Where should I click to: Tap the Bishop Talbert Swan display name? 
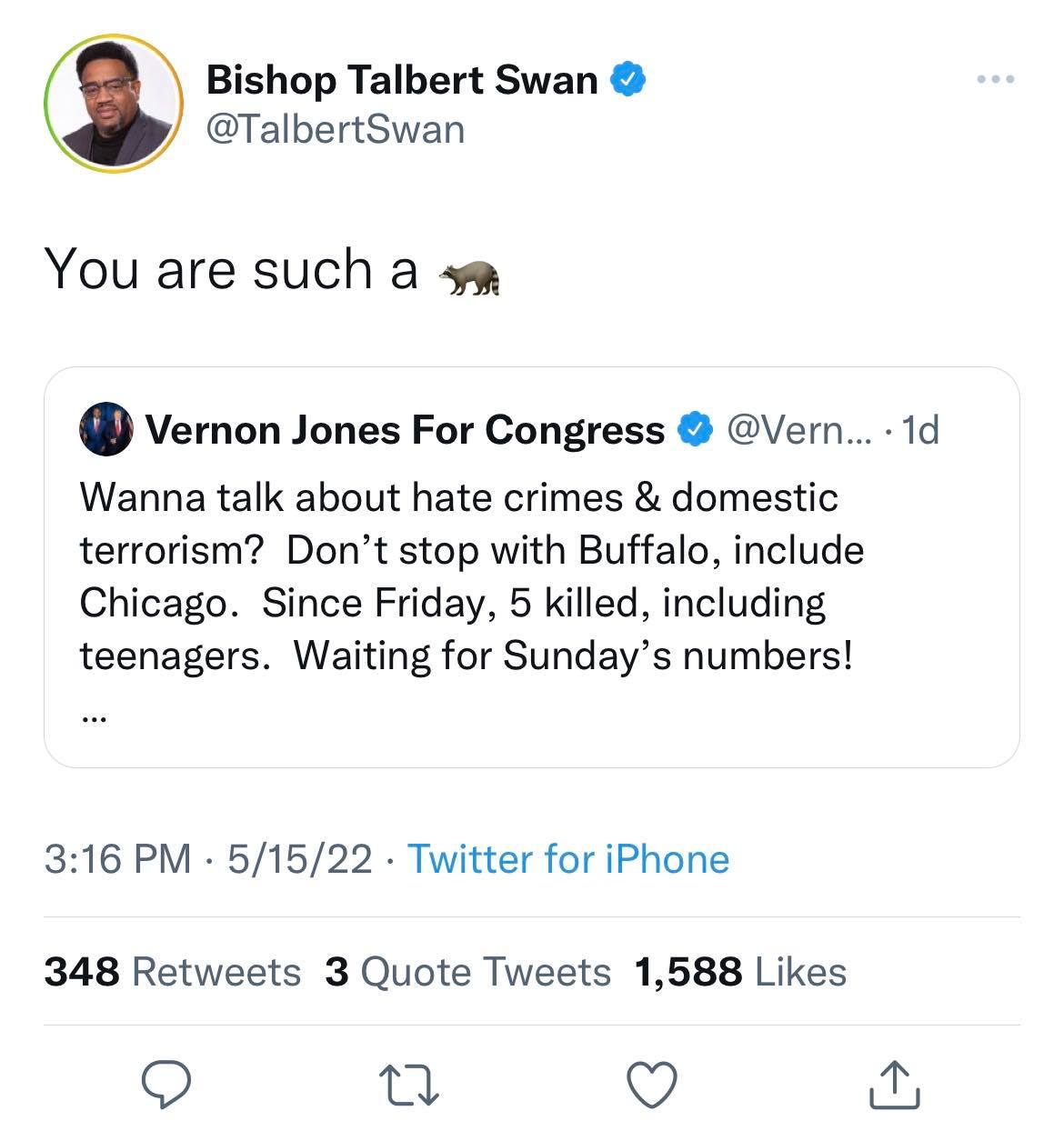click(402, 80)
